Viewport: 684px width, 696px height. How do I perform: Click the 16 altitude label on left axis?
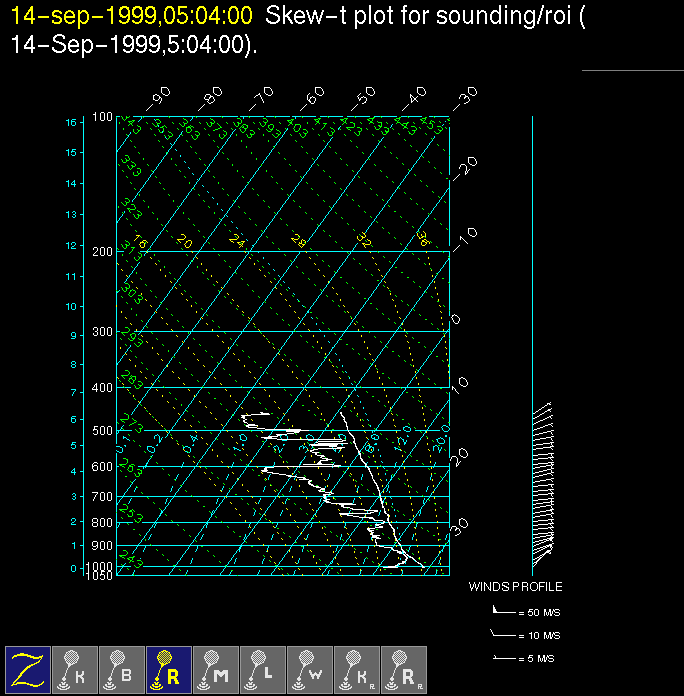[71, 122]
